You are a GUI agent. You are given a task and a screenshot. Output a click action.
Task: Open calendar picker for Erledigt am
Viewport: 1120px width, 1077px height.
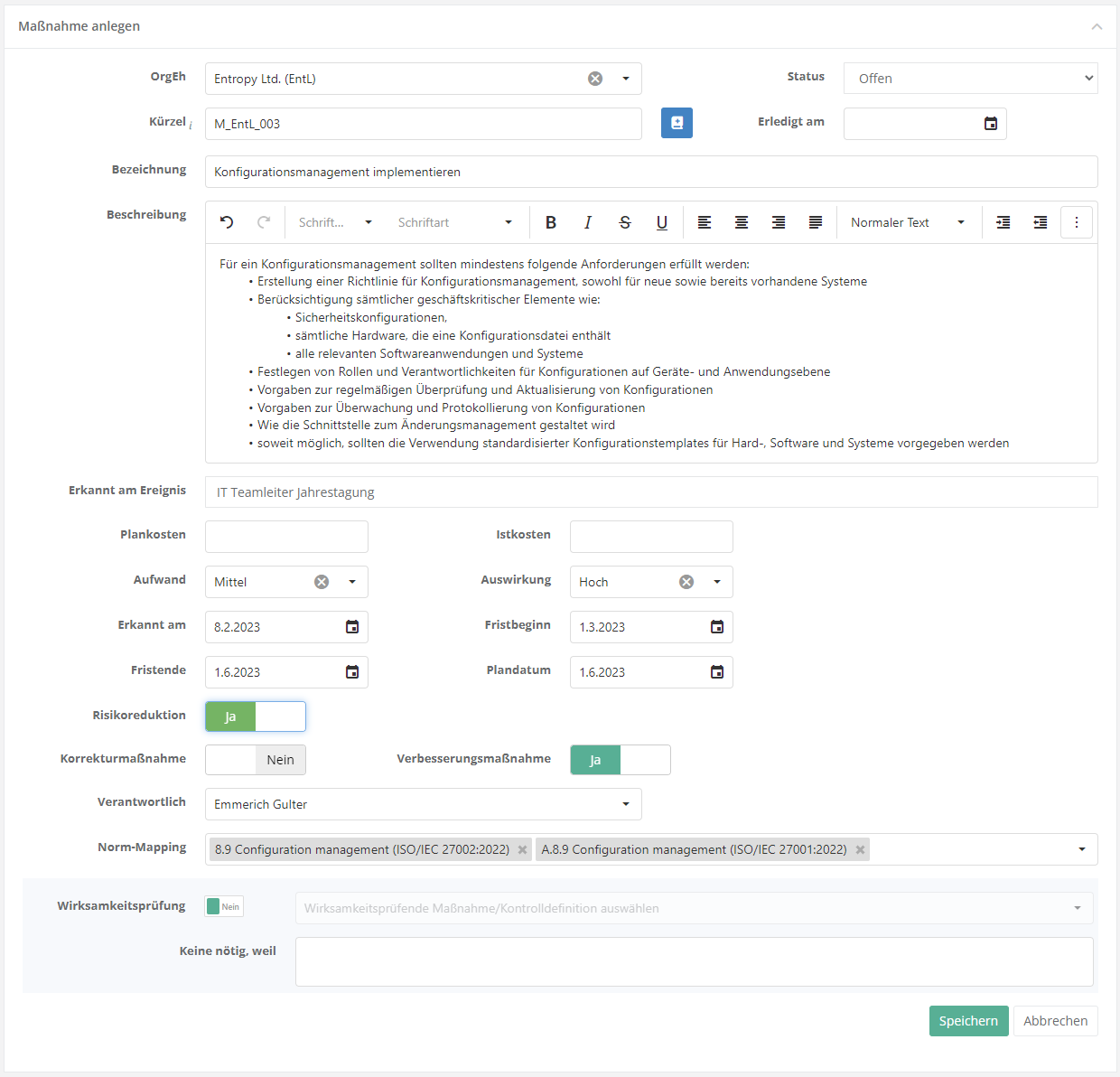pos(991,124)
